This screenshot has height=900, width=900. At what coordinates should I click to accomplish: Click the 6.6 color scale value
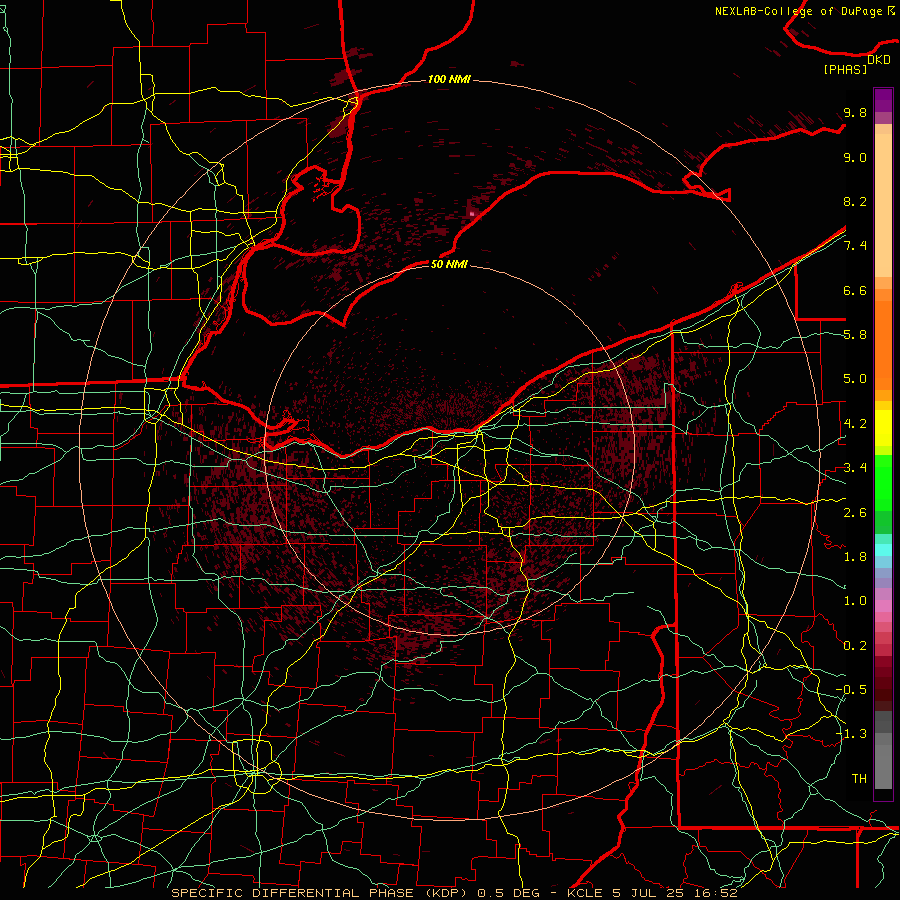coord(855,290)
